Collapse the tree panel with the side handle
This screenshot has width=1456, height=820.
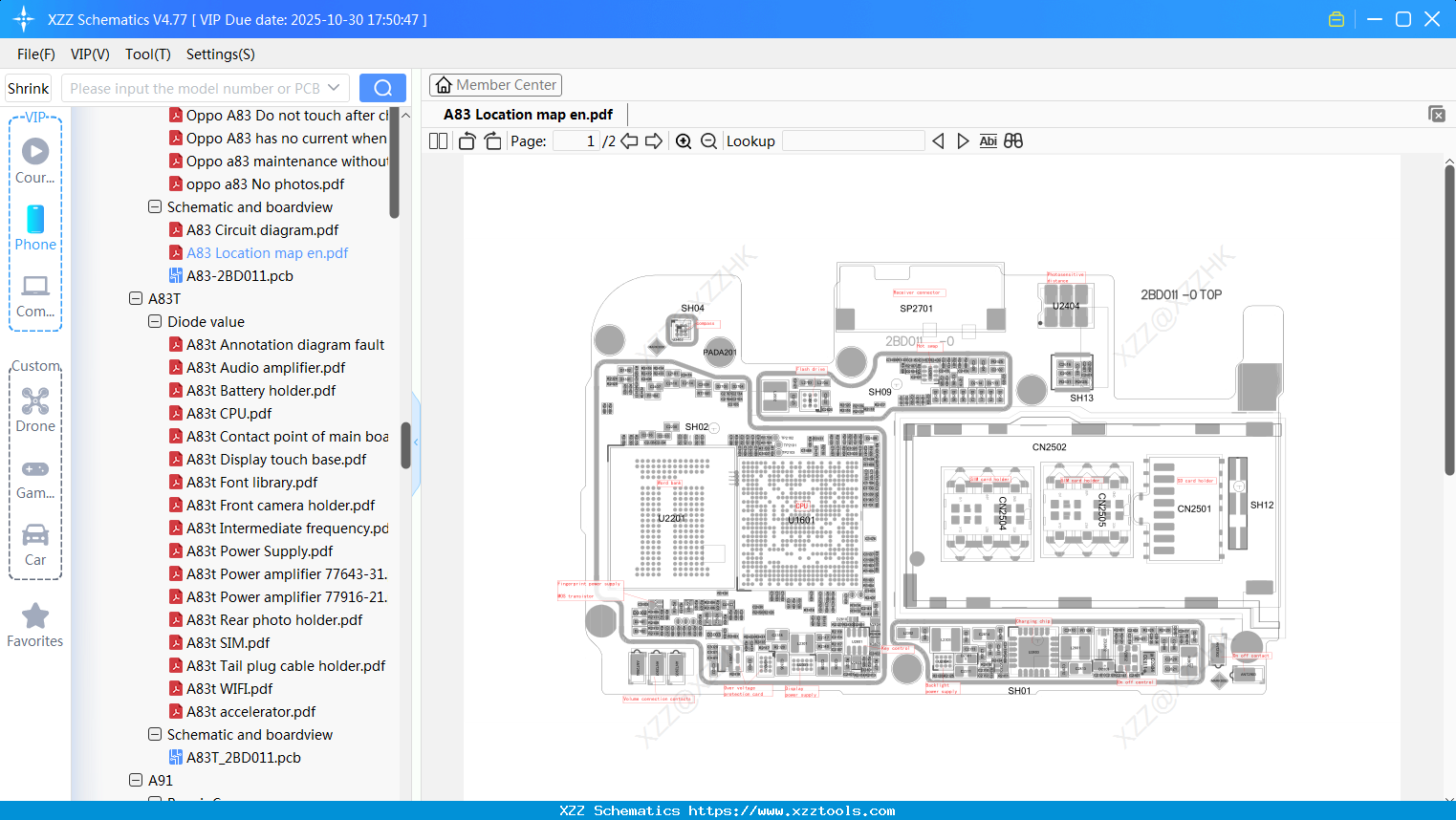[x=416, y=442]
